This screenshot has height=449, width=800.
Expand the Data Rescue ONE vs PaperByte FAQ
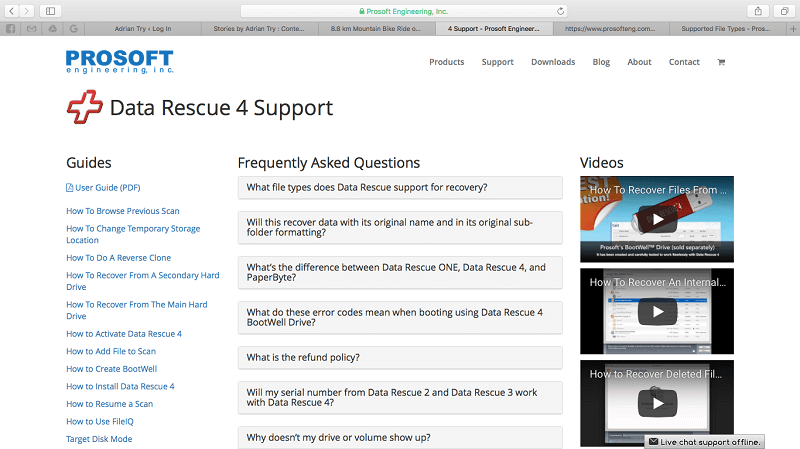pyautogui.click(x=400, y=272)
